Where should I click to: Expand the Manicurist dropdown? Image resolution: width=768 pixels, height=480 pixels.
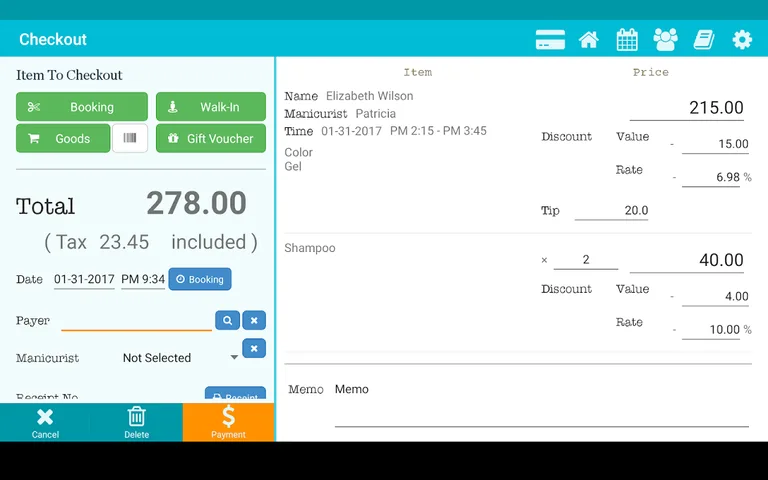[x=234, y=358]
